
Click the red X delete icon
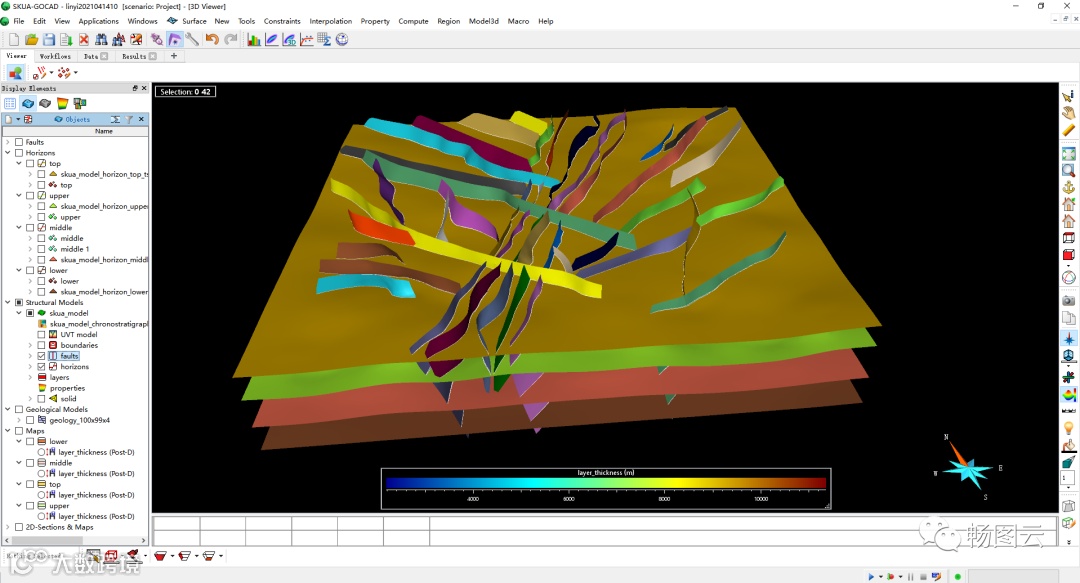84,39
